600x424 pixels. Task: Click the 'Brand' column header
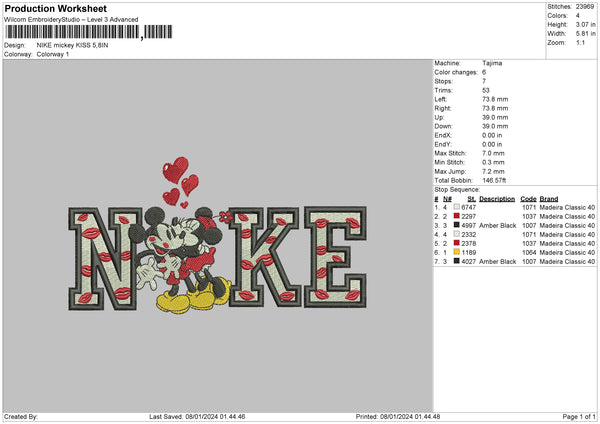tap(549, 199)
